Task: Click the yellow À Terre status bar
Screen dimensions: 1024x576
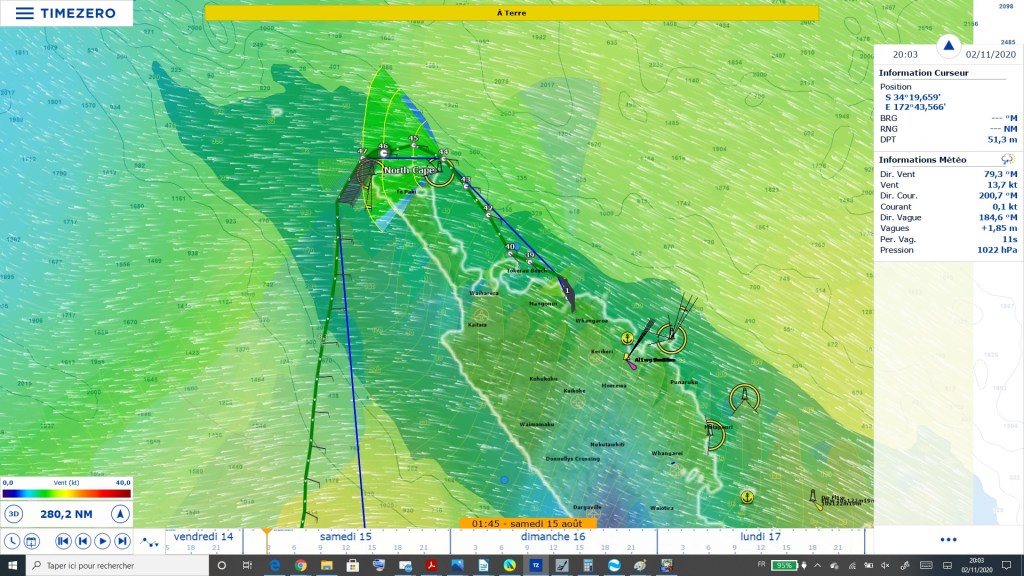Action: click(x=511, y=13)
